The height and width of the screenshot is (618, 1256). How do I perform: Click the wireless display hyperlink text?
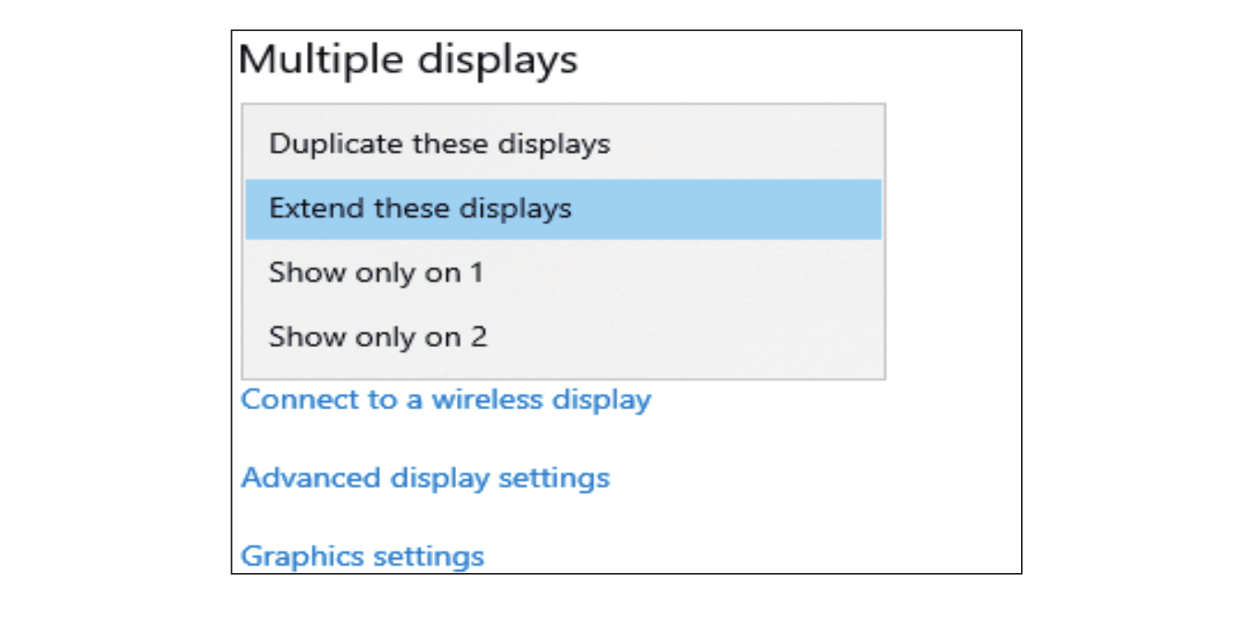[446, 400]
